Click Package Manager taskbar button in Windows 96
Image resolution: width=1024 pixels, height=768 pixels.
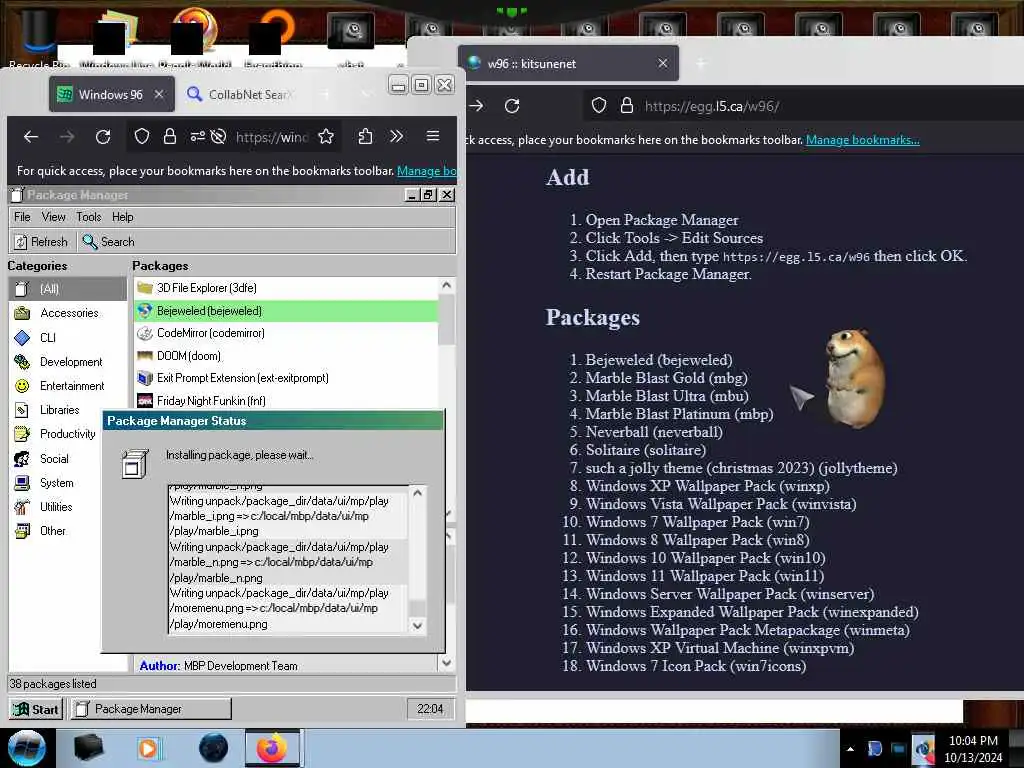(x=151, y=709)
